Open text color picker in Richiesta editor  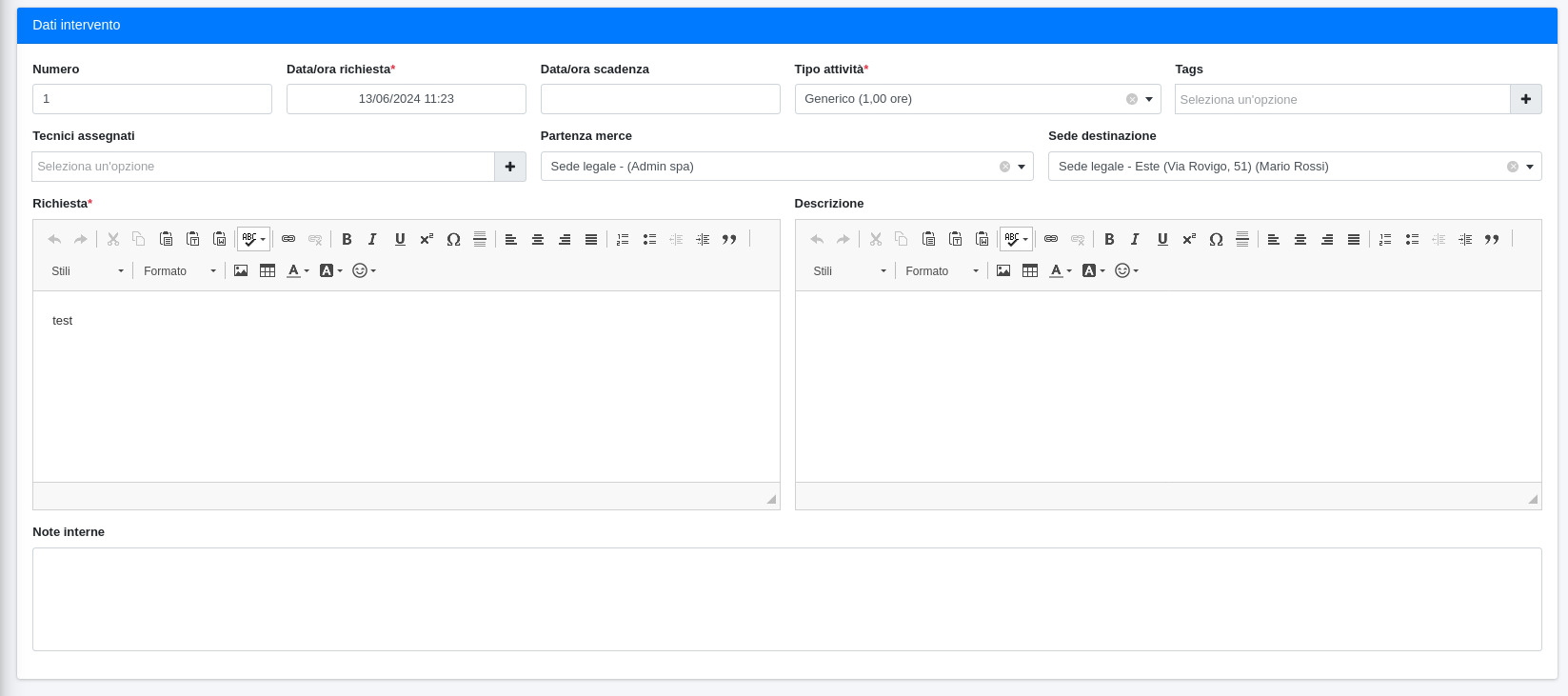pos(298,271)
